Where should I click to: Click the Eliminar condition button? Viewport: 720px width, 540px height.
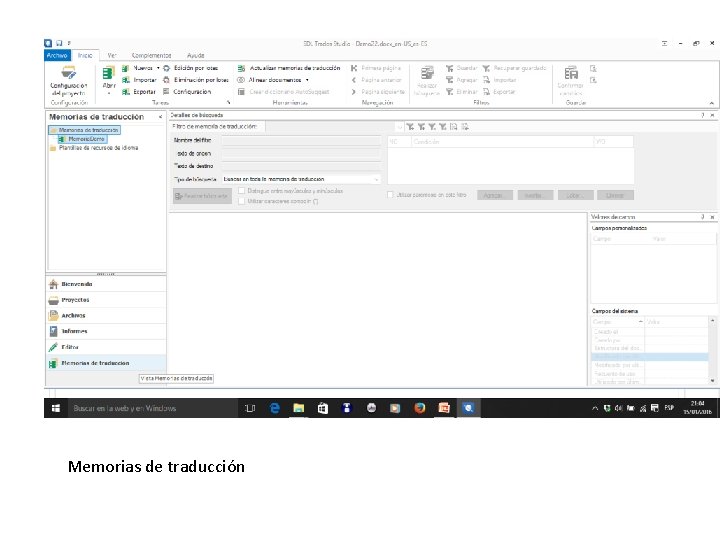(615, 195)
